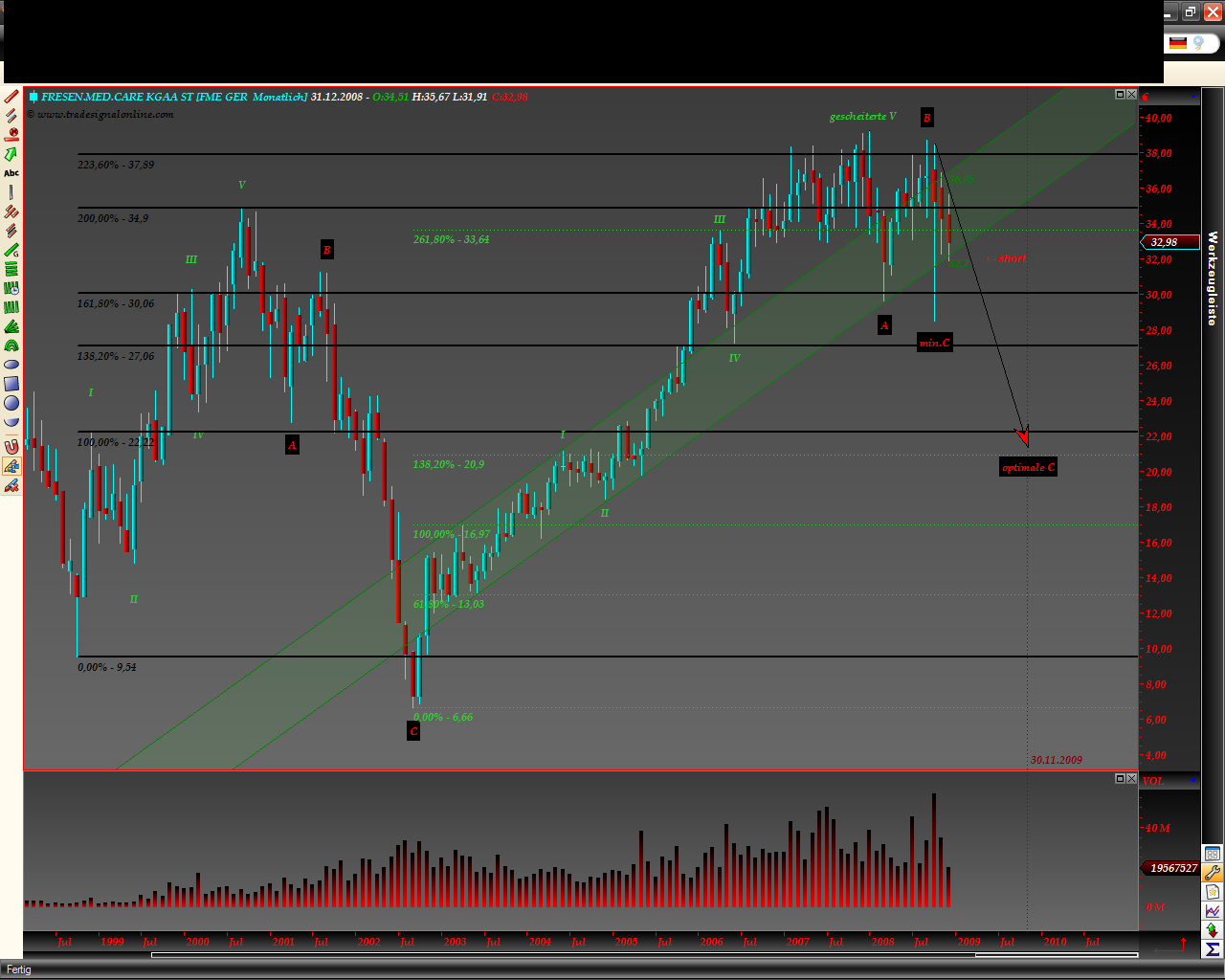Click the 19567527 volume value marker
This screenshot has height=980, width=1225.
click(1169, 868)
